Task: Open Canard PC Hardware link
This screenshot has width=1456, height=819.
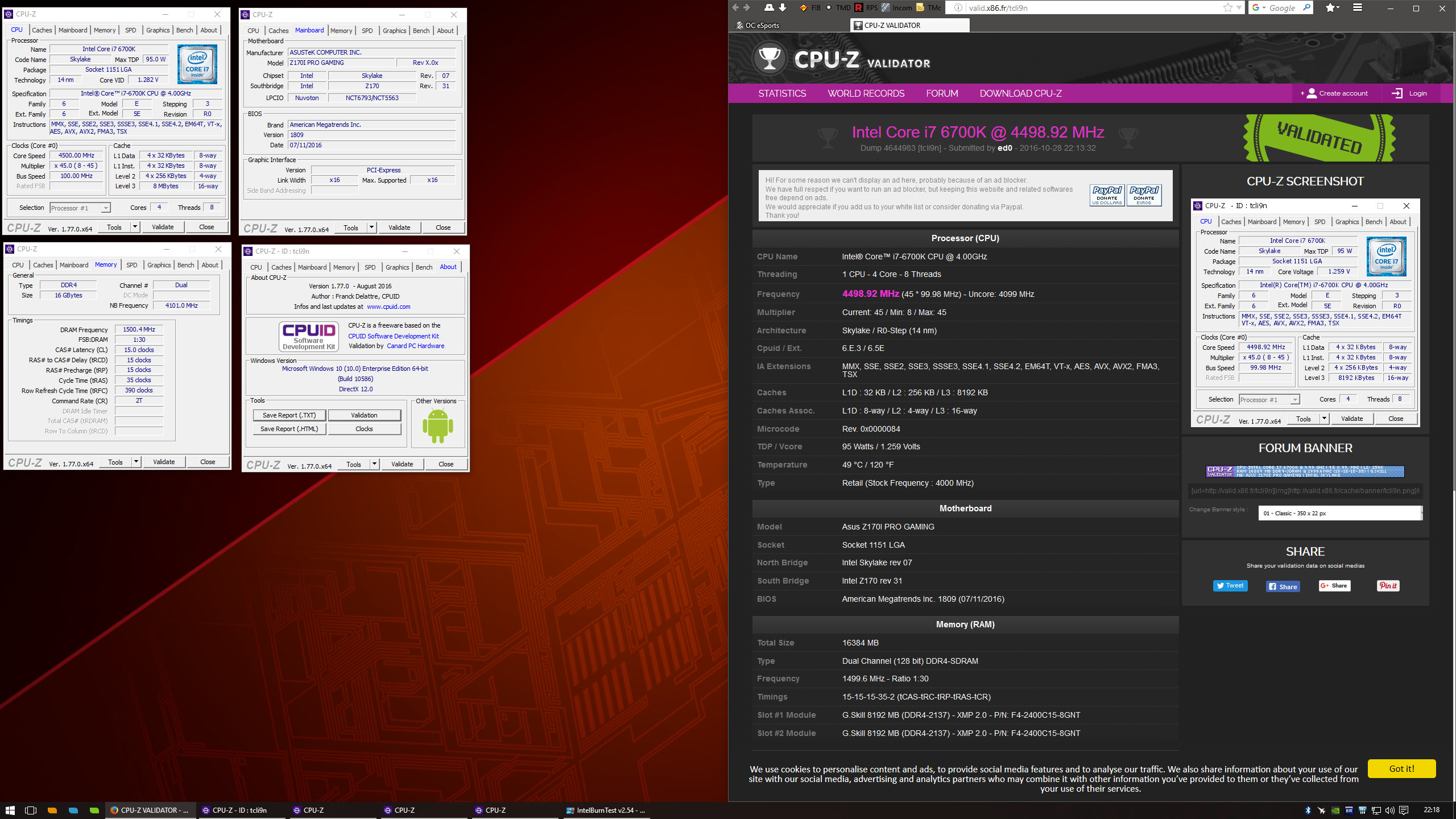Action: click(416, 346)
